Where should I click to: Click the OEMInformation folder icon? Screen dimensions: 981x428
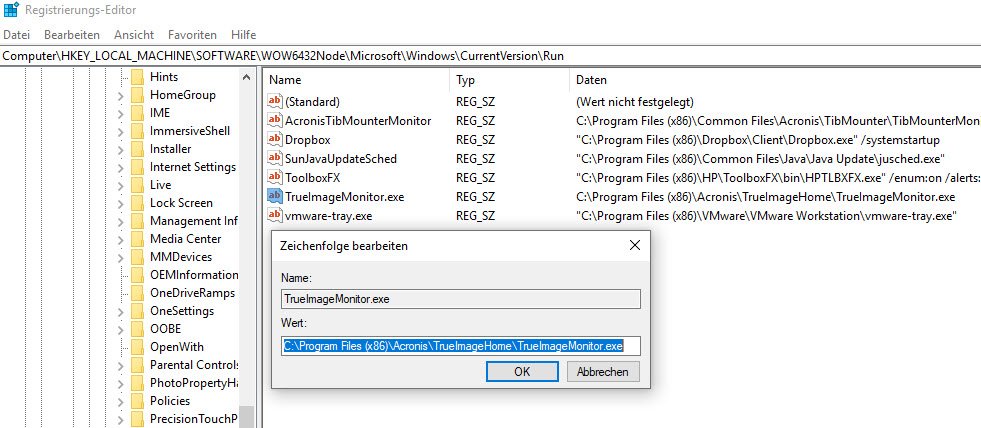[138, 275]
